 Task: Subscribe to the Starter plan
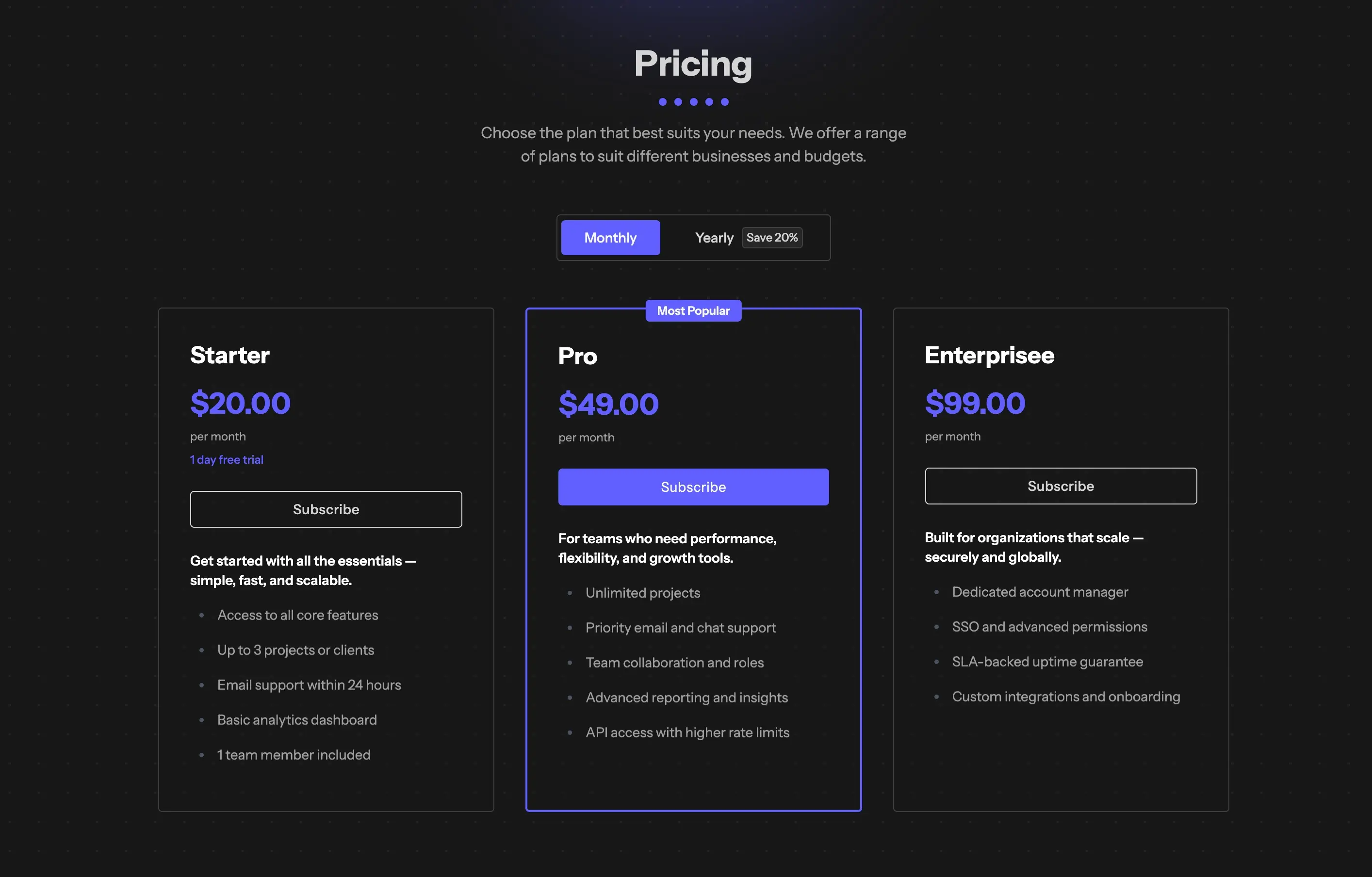pyautogui.click(x=326, y=509)
